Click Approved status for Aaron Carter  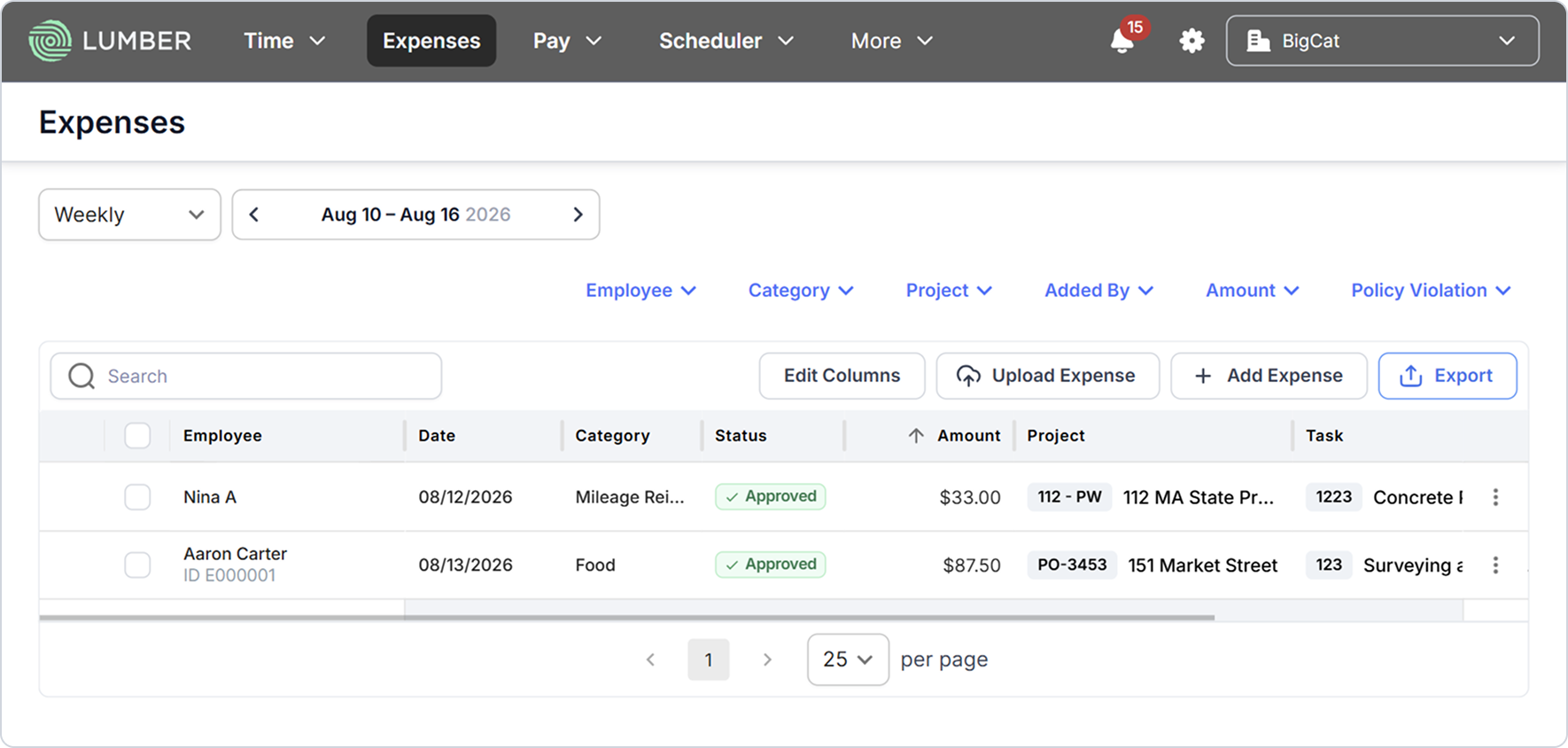(771, 565)
